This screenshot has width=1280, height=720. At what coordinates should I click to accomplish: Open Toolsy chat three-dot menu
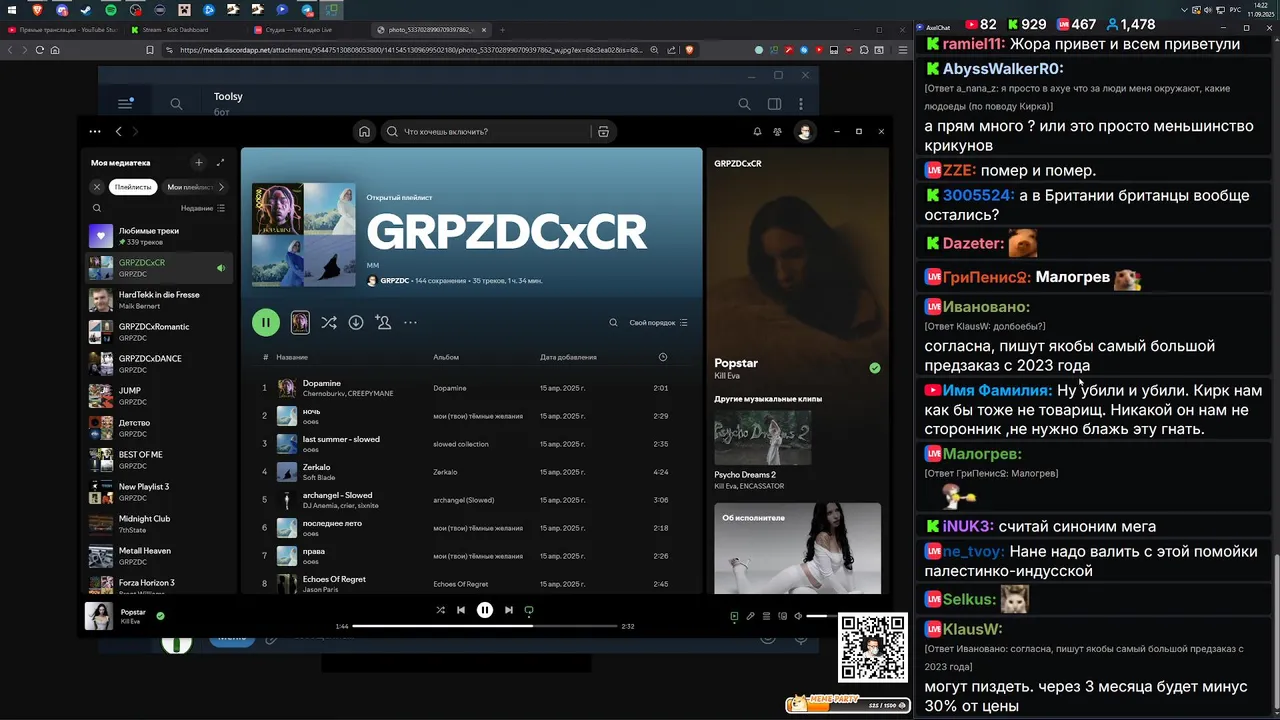click(x=800, y=103)
